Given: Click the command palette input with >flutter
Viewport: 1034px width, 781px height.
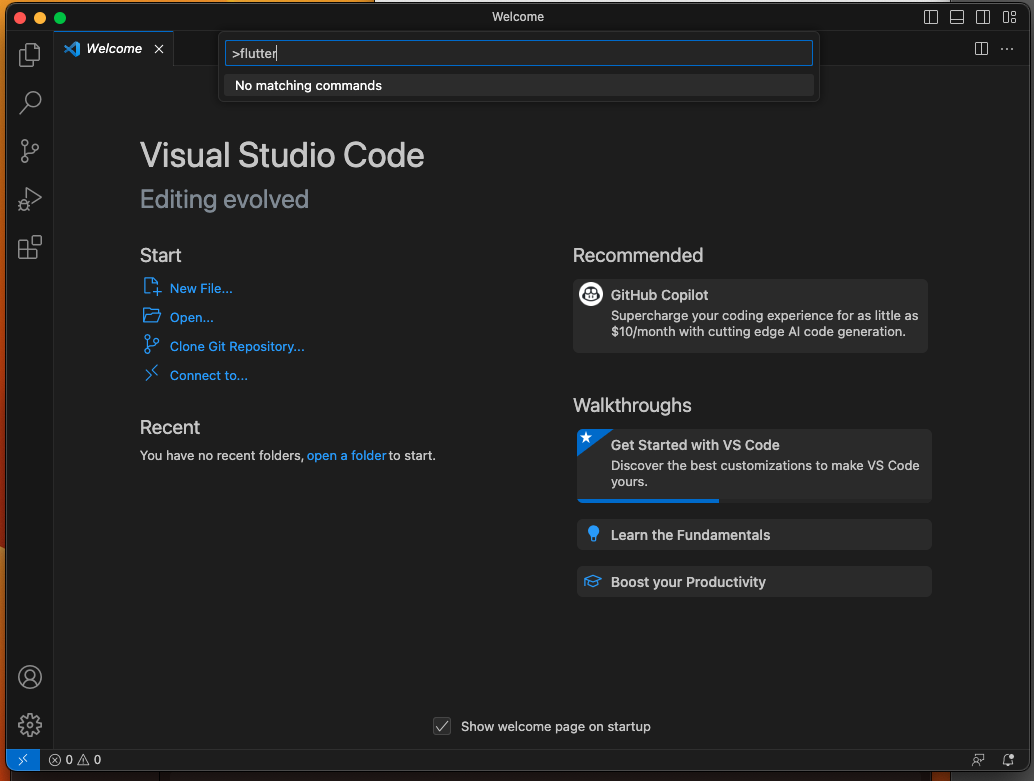Looking at the screenshot, I should click(518, 53).
